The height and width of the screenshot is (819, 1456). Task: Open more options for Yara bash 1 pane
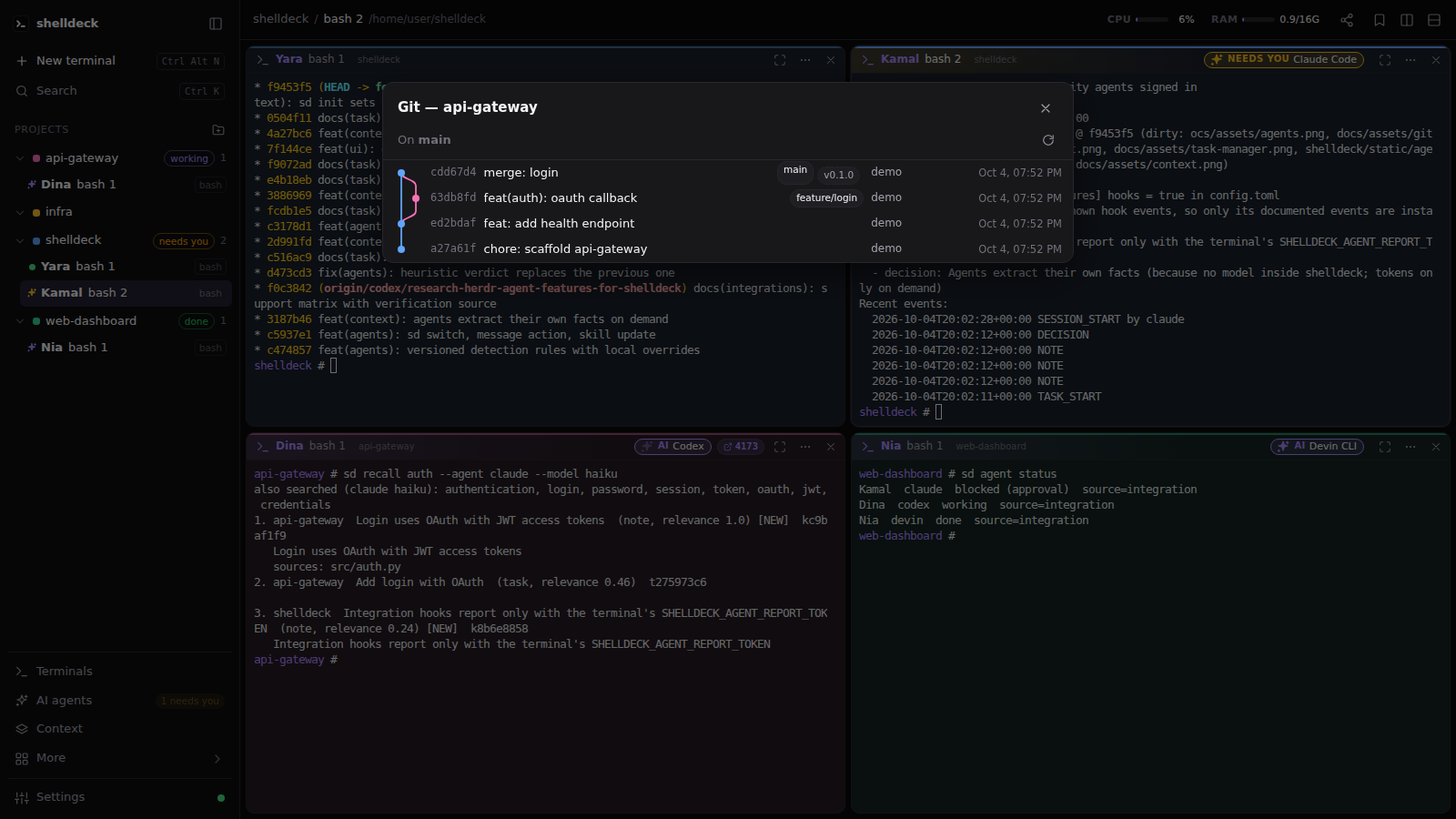coord(805,60)
